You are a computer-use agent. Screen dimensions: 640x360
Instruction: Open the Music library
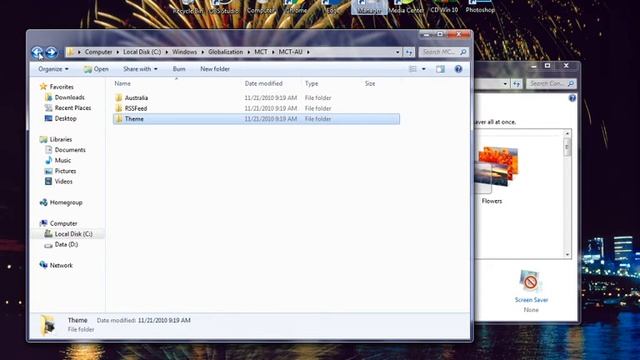[x=62, y=160]
